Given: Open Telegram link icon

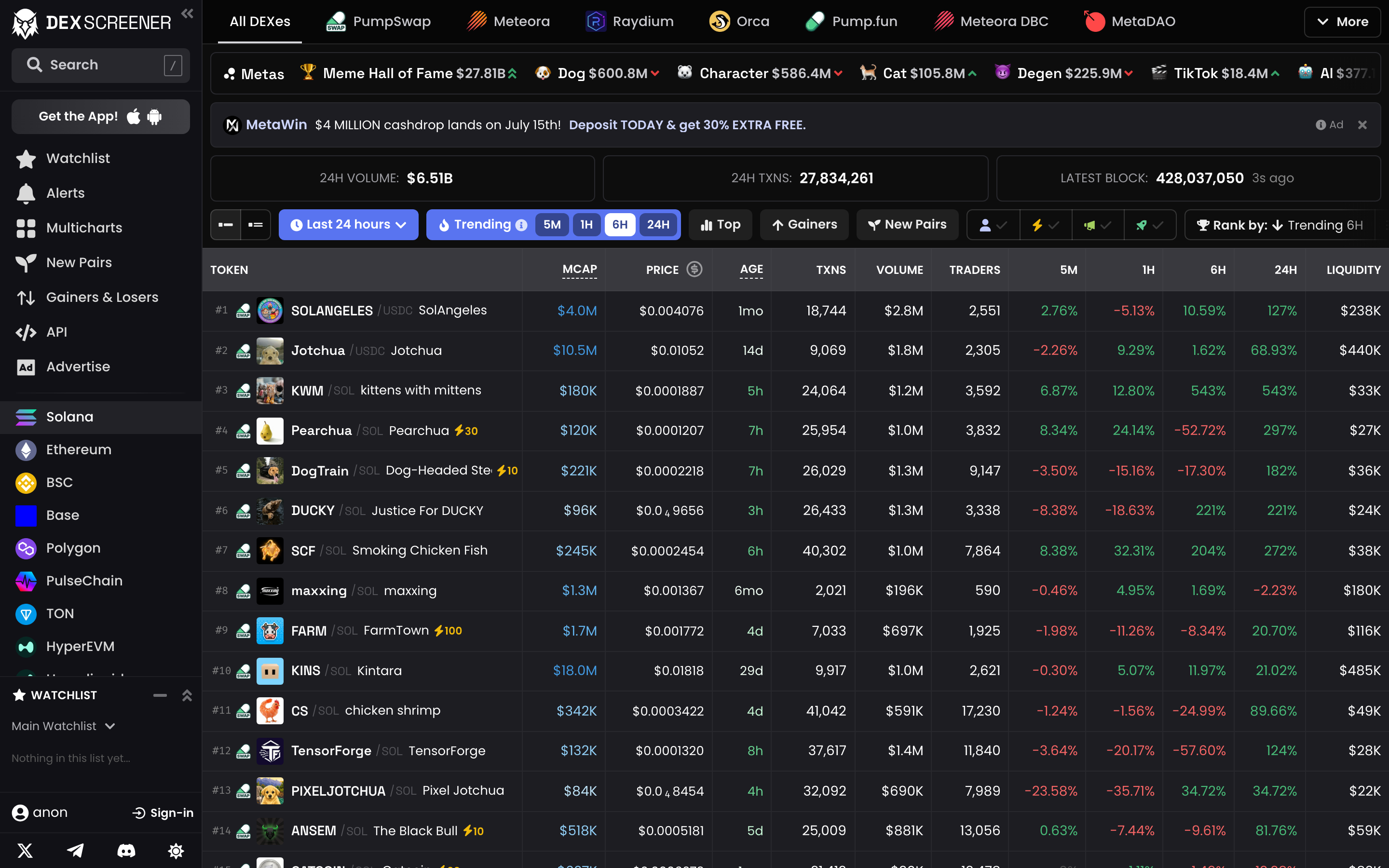Looking at the screenshot, I should coord(75,850).
